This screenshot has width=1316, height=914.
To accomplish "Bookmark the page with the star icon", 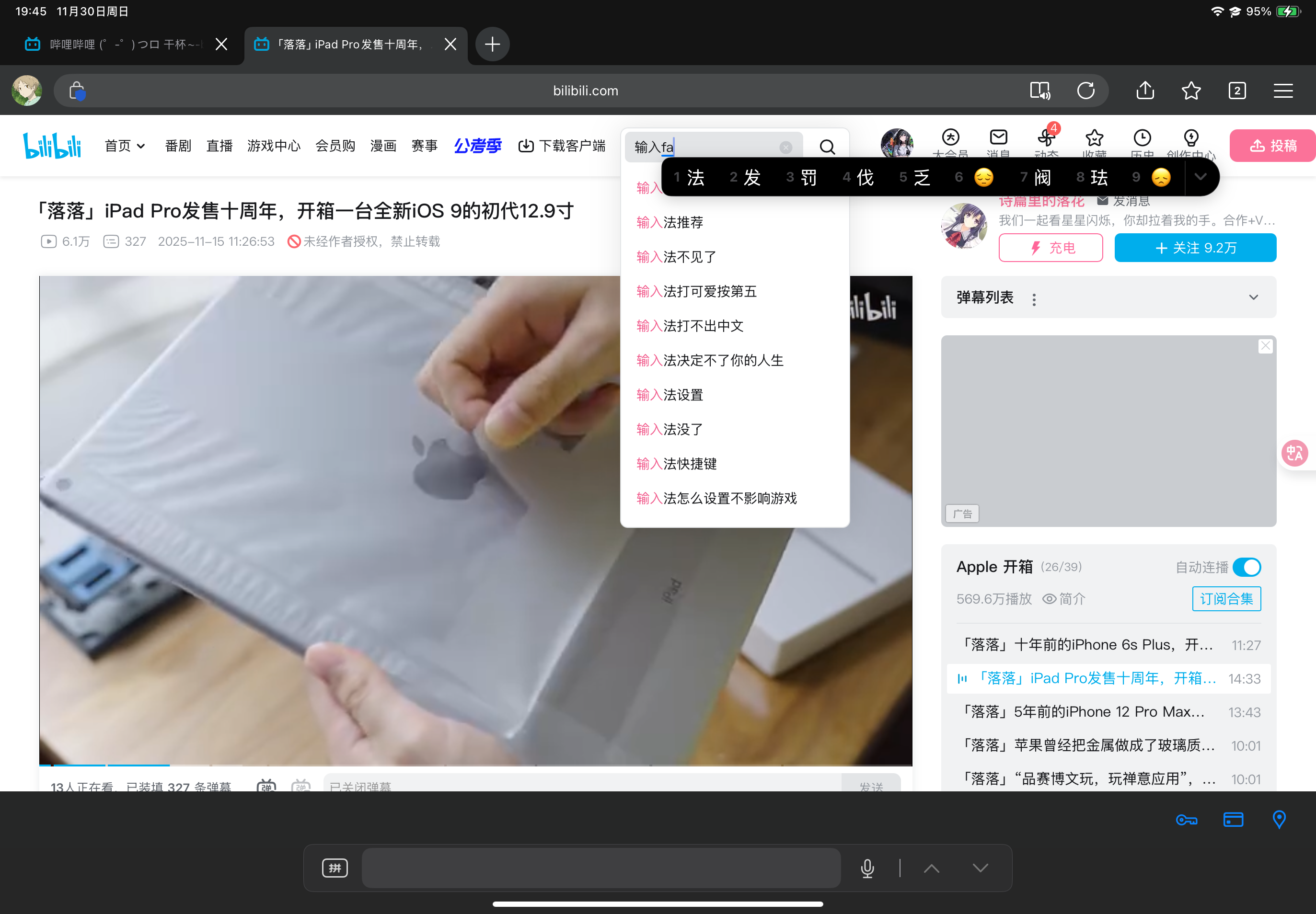I will coord(1190,91).
